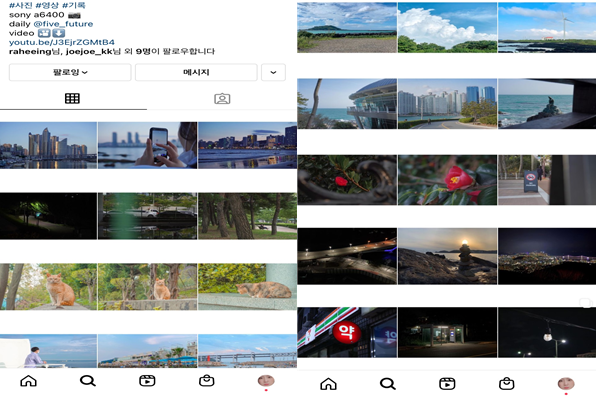596x398 pixels.
Task: Open the red camellia flower close-up photo
Action: 447,180
